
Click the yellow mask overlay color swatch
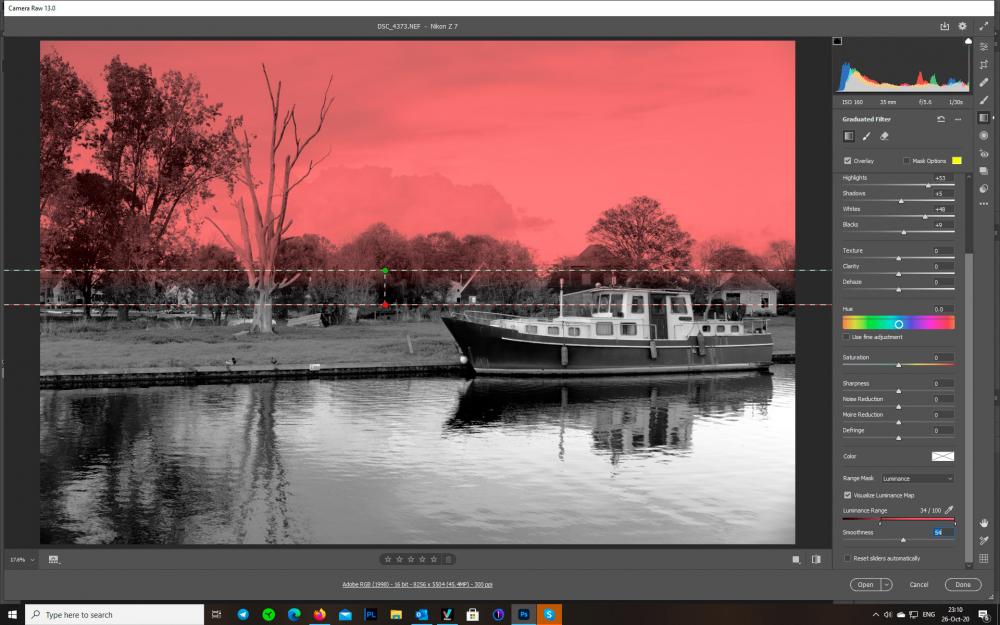coord(957,160)
